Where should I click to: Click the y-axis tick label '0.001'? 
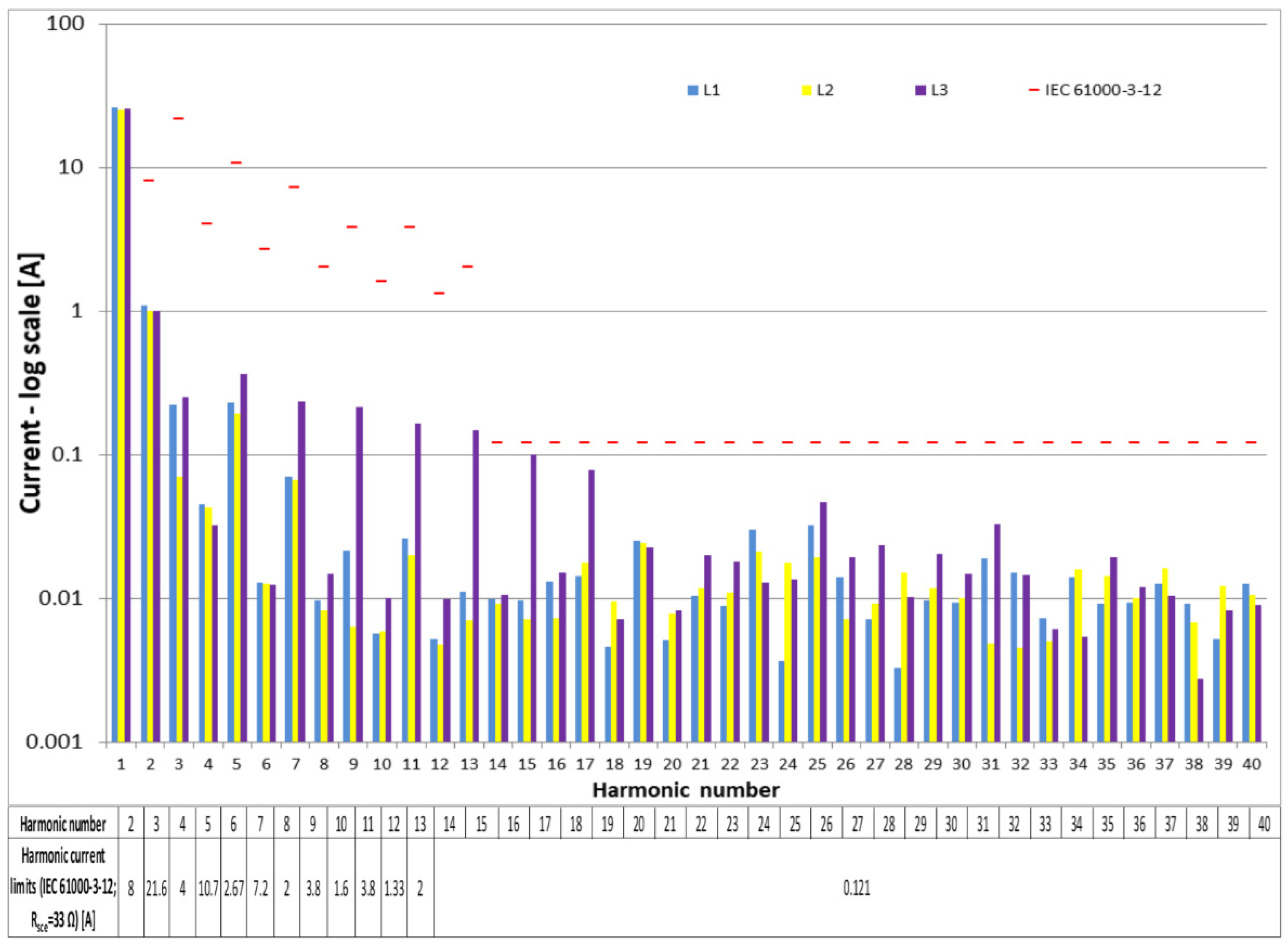tap(55, 742)
